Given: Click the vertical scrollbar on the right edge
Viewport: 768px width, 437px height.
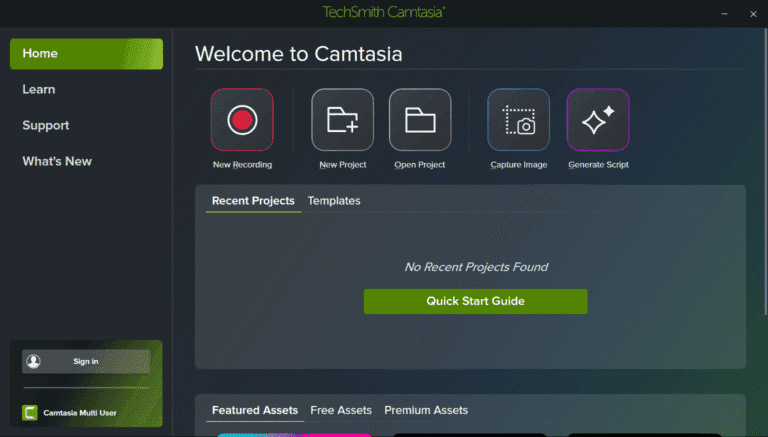Looking at the screenshot, I should (x=766, y=171).
